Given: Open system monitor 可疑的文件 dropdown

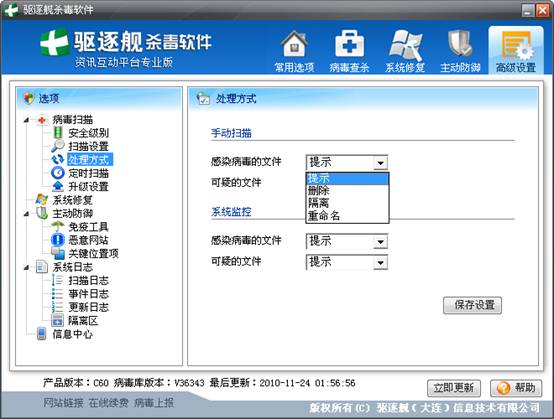Looking at the screenshot, I should point(347,262).
